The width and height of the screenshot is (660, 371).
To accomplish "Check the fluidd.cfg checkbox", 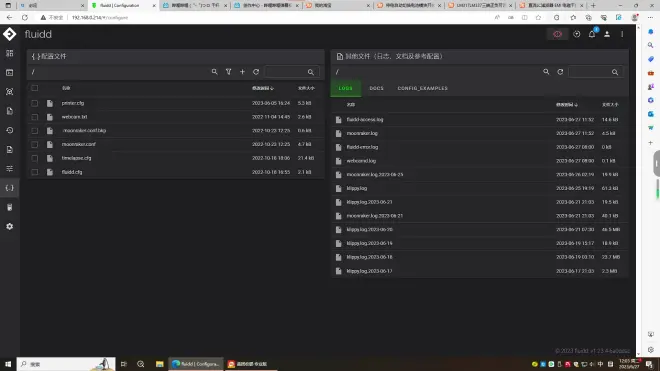I will (x=35, y=172).
